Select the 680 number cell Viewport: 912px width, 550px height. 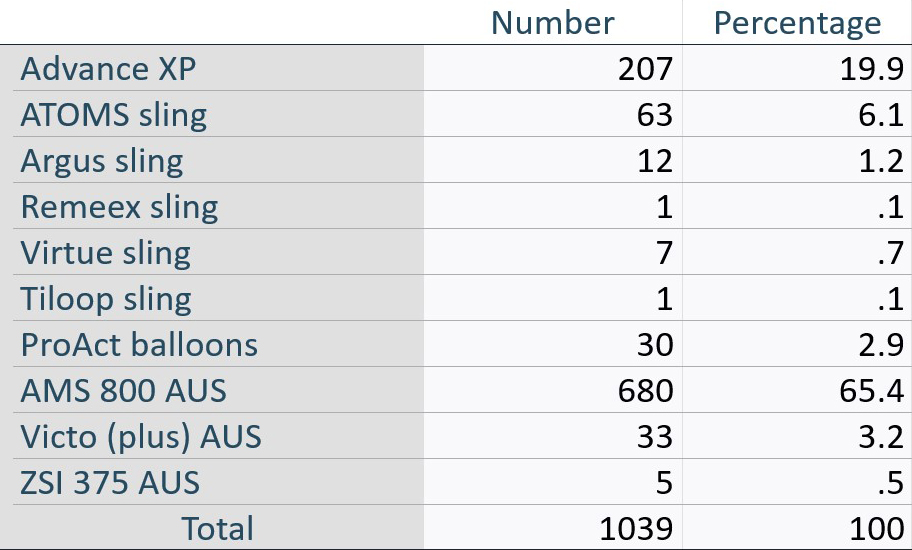[x=645, y=391]
